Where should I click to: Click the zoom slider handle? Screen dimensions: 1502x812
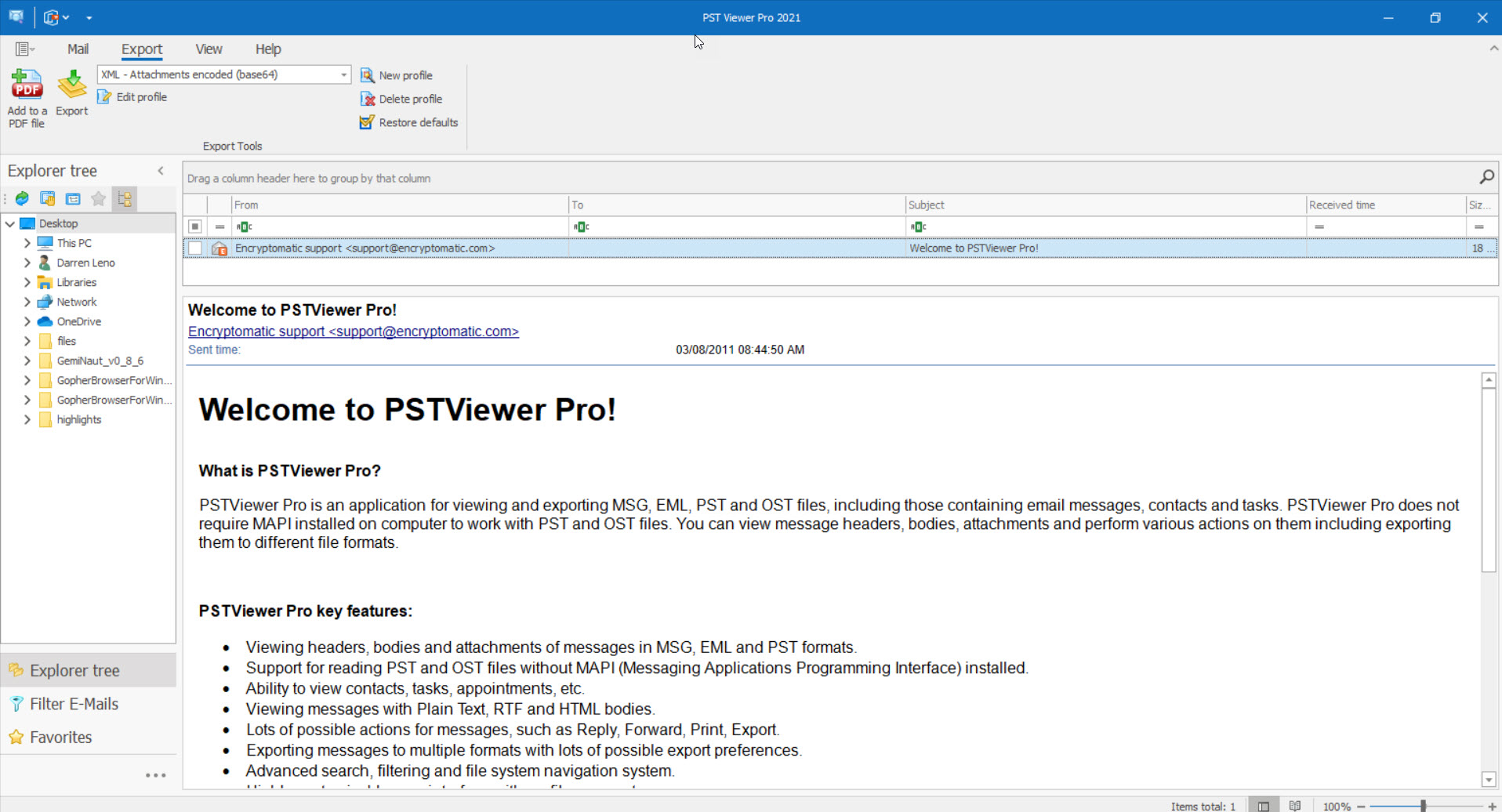pos(1423,806)
